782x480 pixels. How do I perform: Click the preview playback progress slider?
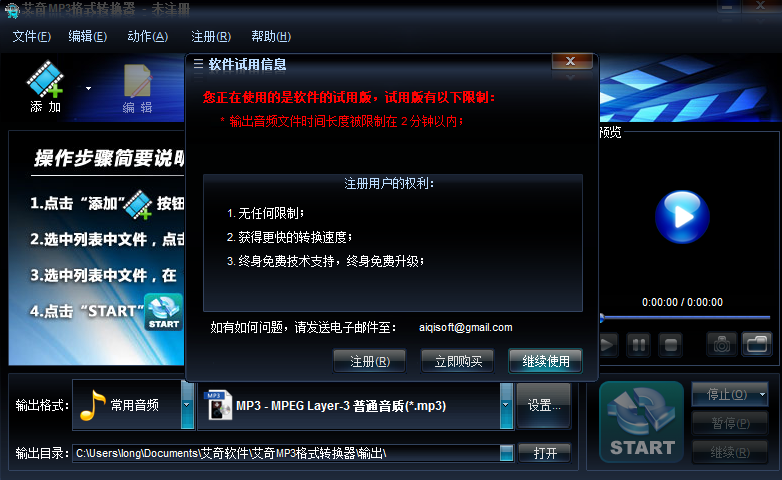coord(685,317)
